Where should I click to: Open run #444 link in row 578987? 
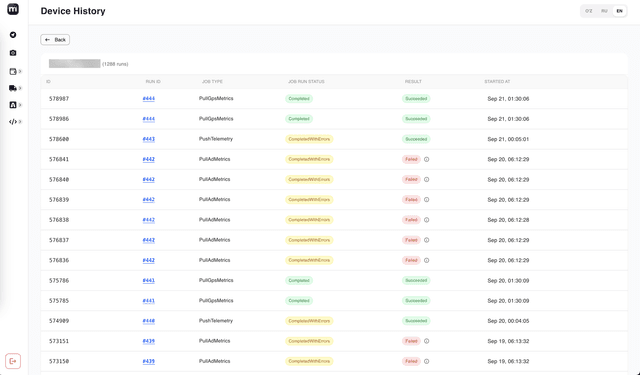coord(149,99)
